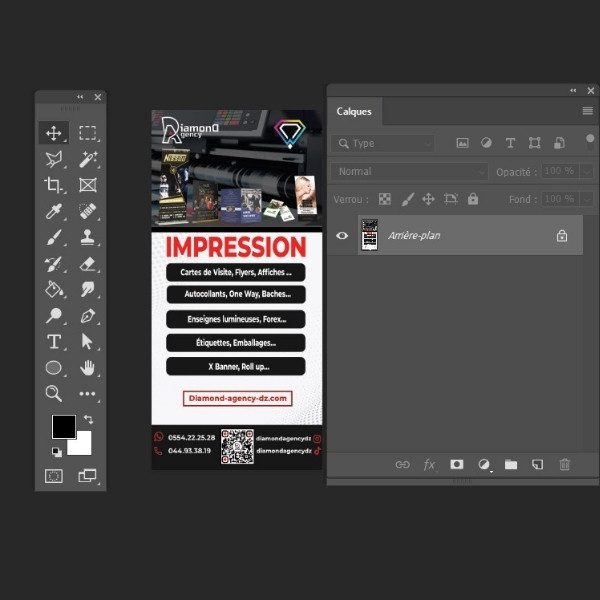Screen dimensions: 600x600
Task: Click the add layer mask button
Action: coord(457,465)
